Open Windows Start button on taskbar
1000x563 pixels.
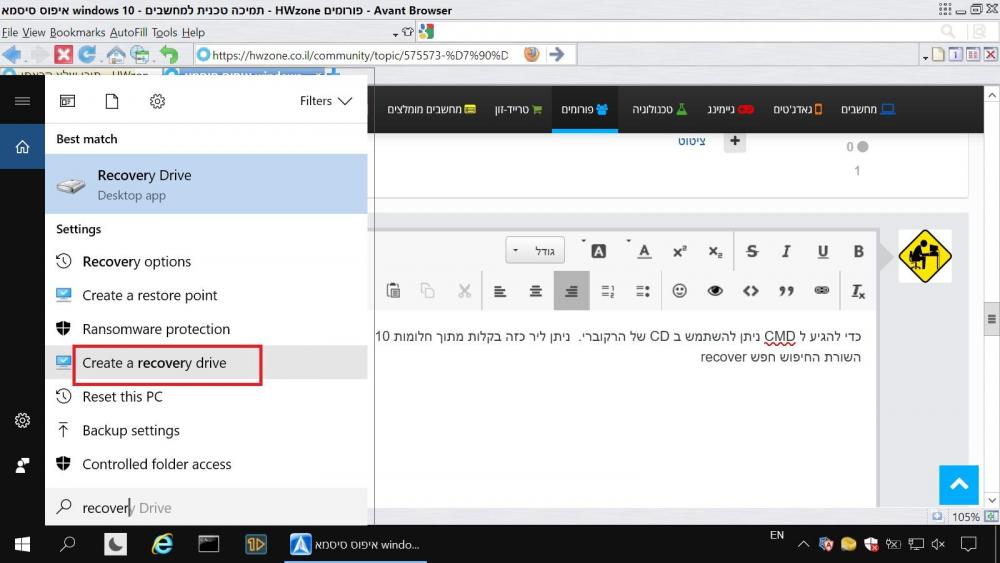pos(22,545)
